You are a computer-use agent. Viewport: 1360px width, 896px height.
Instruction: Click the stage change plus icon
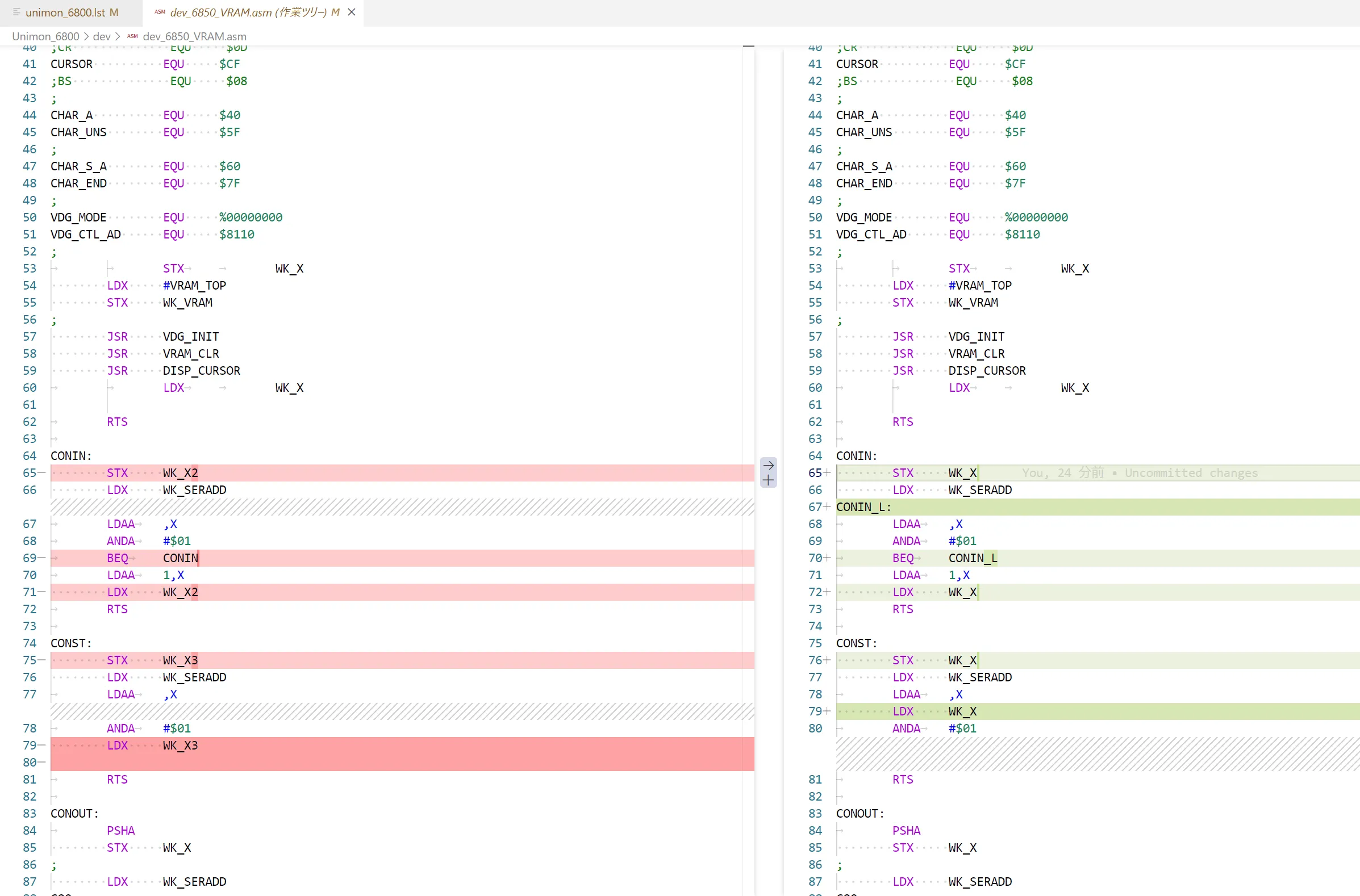(x=768, y=480)
